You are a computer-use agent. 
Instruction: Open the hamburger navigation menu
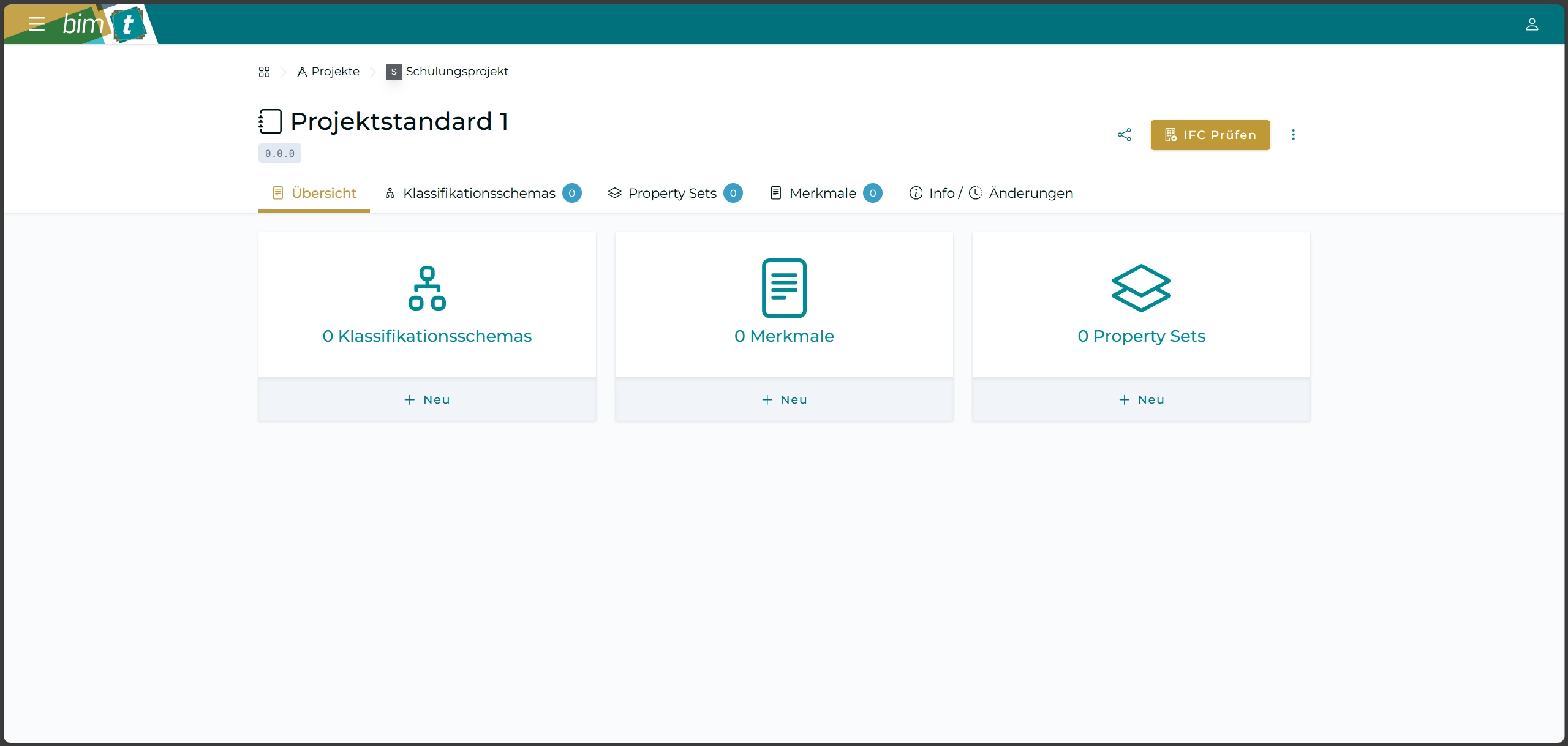tap(37, 24)
